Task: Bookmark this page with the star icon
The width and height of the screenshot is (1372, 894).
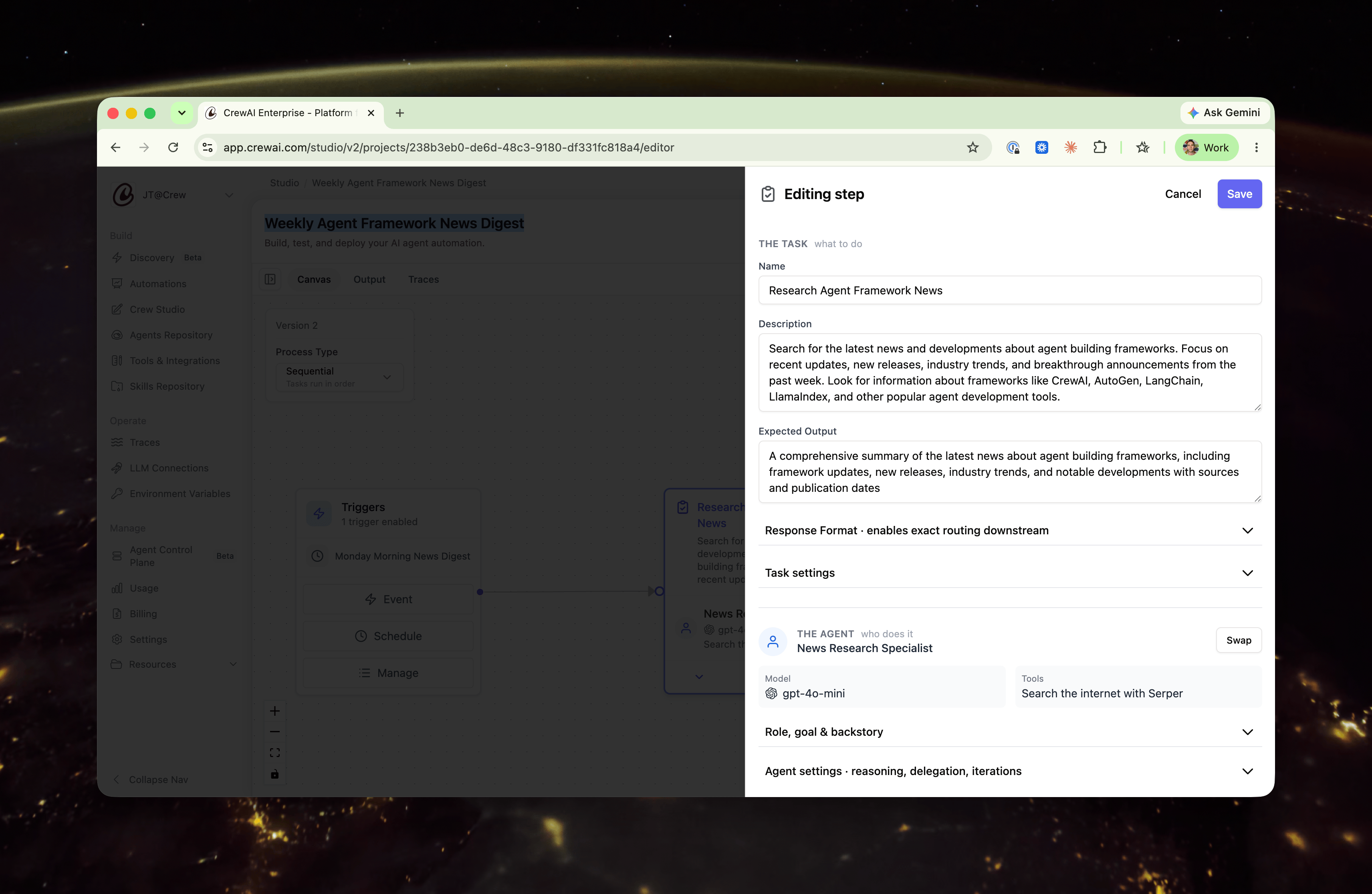Action: coord(973,147)
